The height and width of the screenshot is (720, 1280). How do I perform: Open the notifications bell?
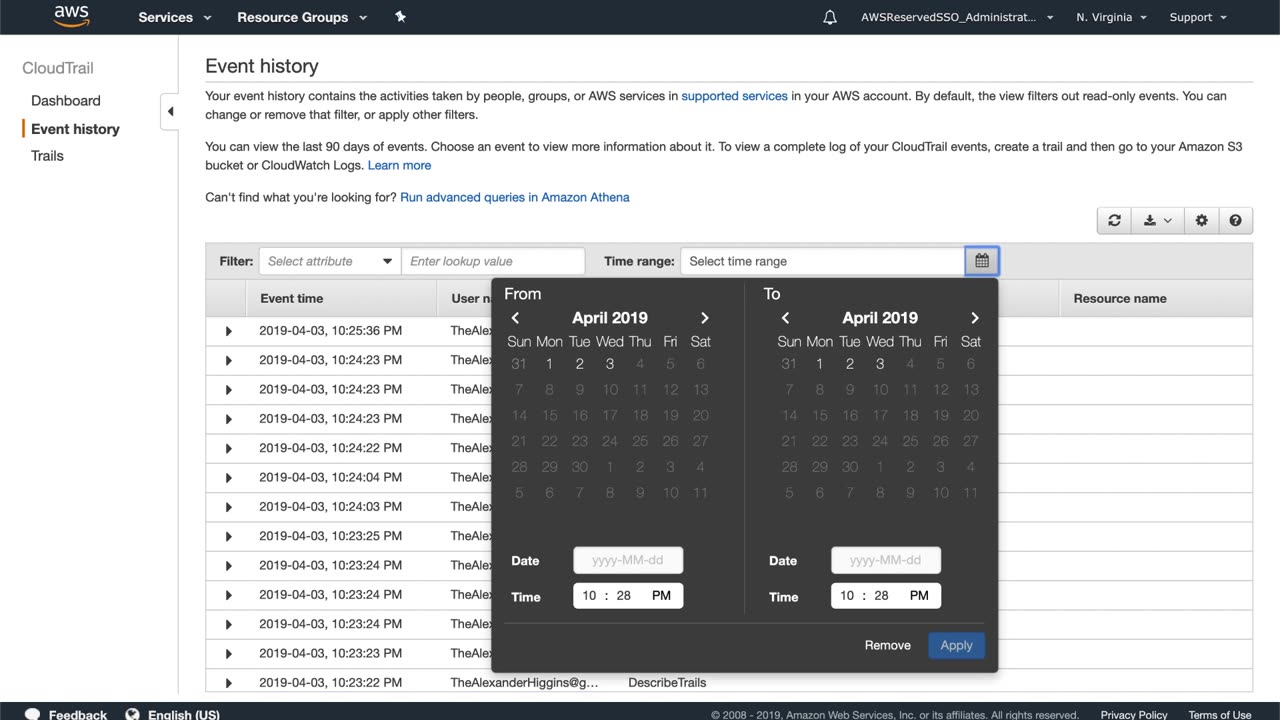[830, 17]
